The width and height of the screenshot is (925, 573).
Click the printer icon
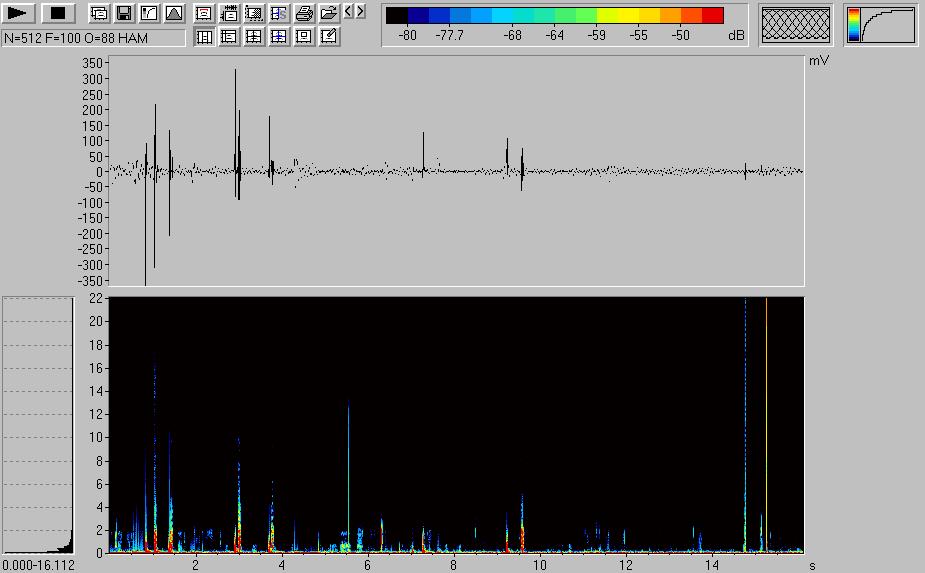pos(304,14)
